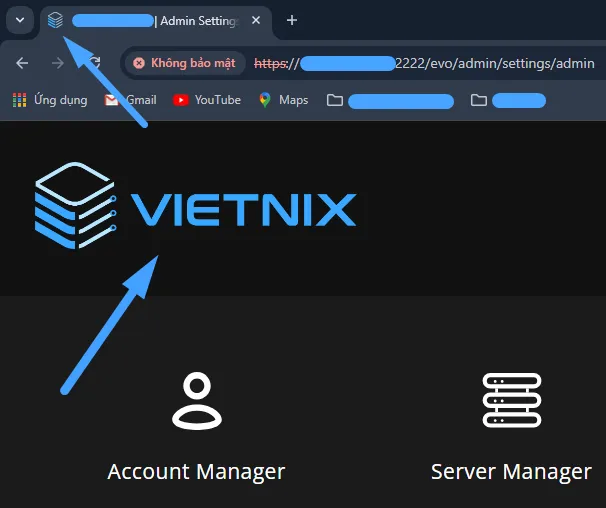Click the 'Account Manager' label
The width and height of the screenshot is (606, 508).
[196, 472]
